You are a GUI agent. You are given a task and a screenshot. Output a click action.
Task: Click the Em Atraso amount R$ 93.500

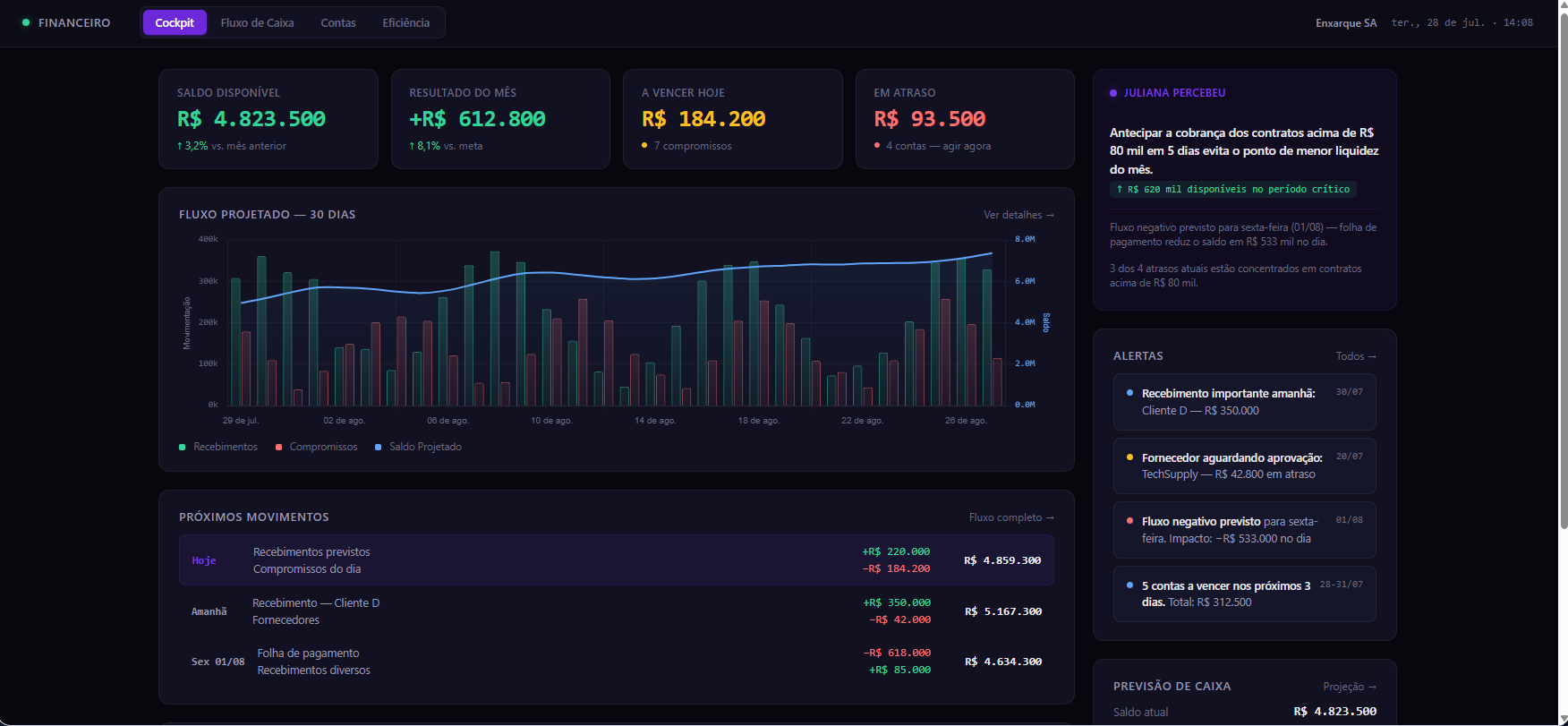(930, 119)
